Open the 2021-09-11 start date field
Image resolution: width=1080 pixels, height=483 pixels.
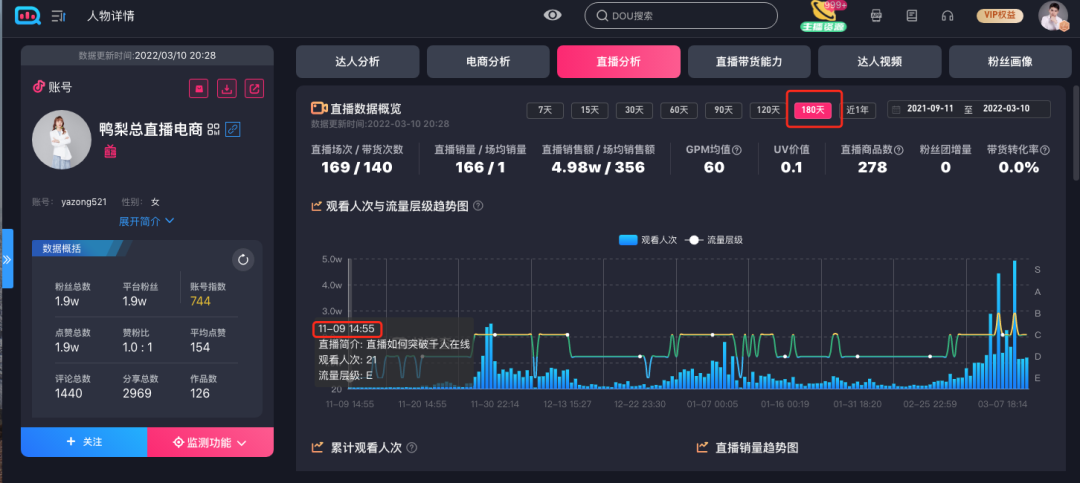tap(930, 109)
